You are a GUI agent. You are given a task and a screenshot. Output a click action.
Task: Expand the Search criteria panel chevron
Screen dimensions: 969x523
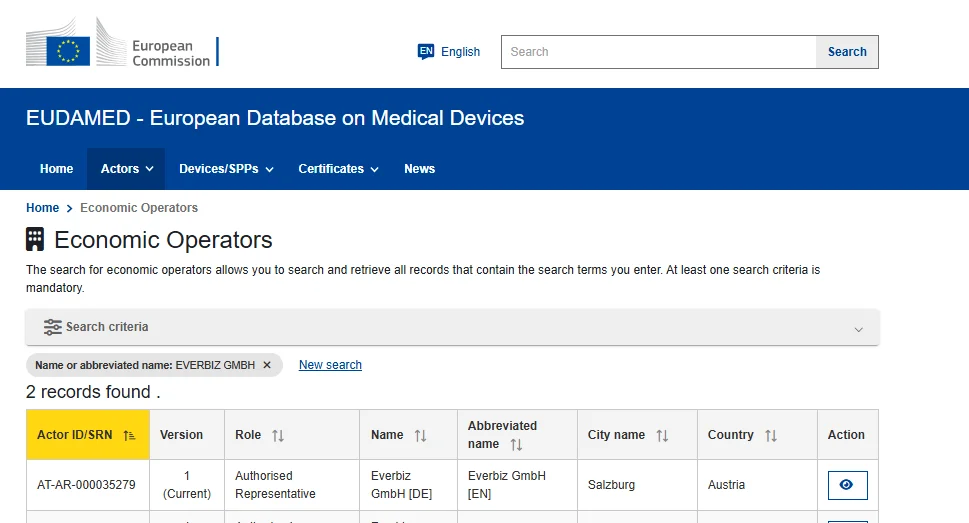858,330
